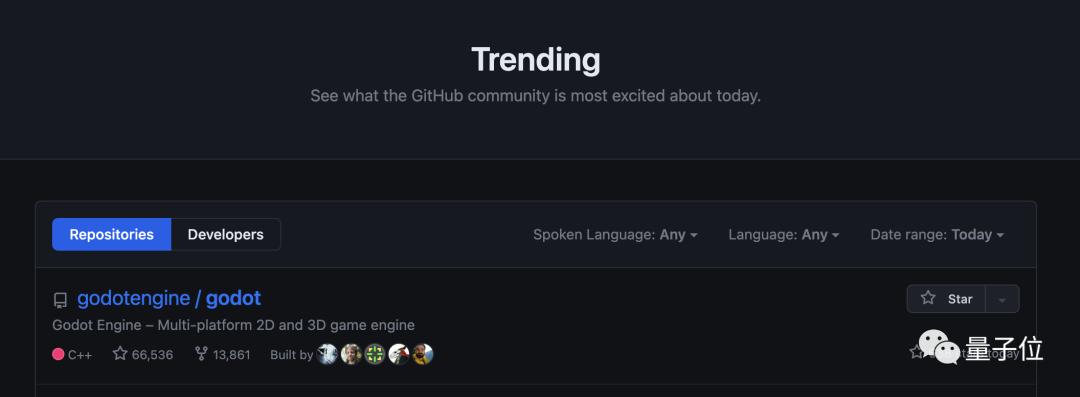This screenshot has width=1080, height=397.
Task: Click the first contributor avatar after Built by
Action: pyautogui.click(x=327, y=354)
